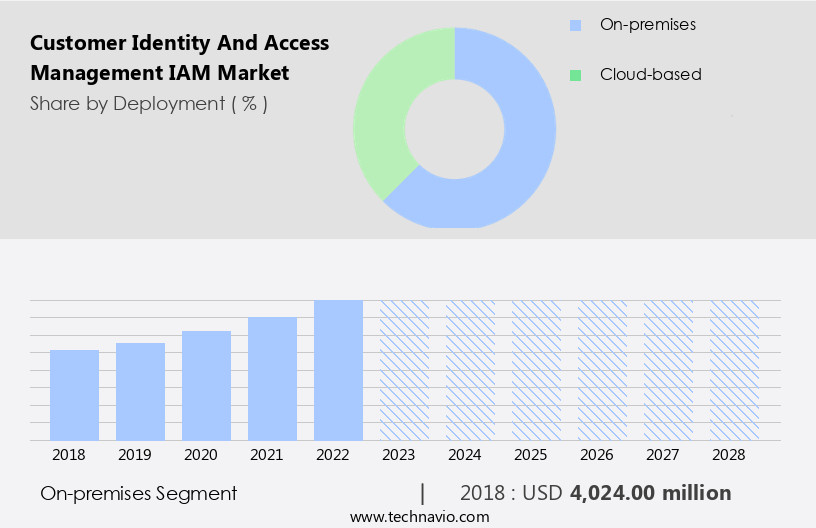Click the green Cloud-based donut segment
This screenshot has height=528, width=816.
point(384,110)
